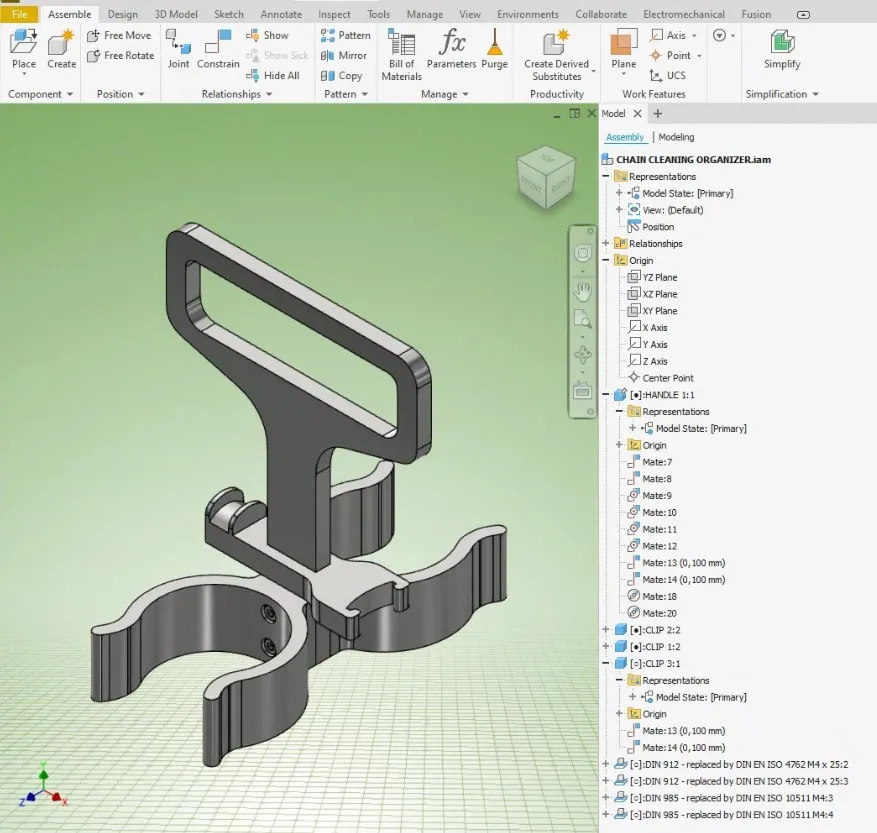
Task: Select the Create component tool
Action: click(62, 50)
